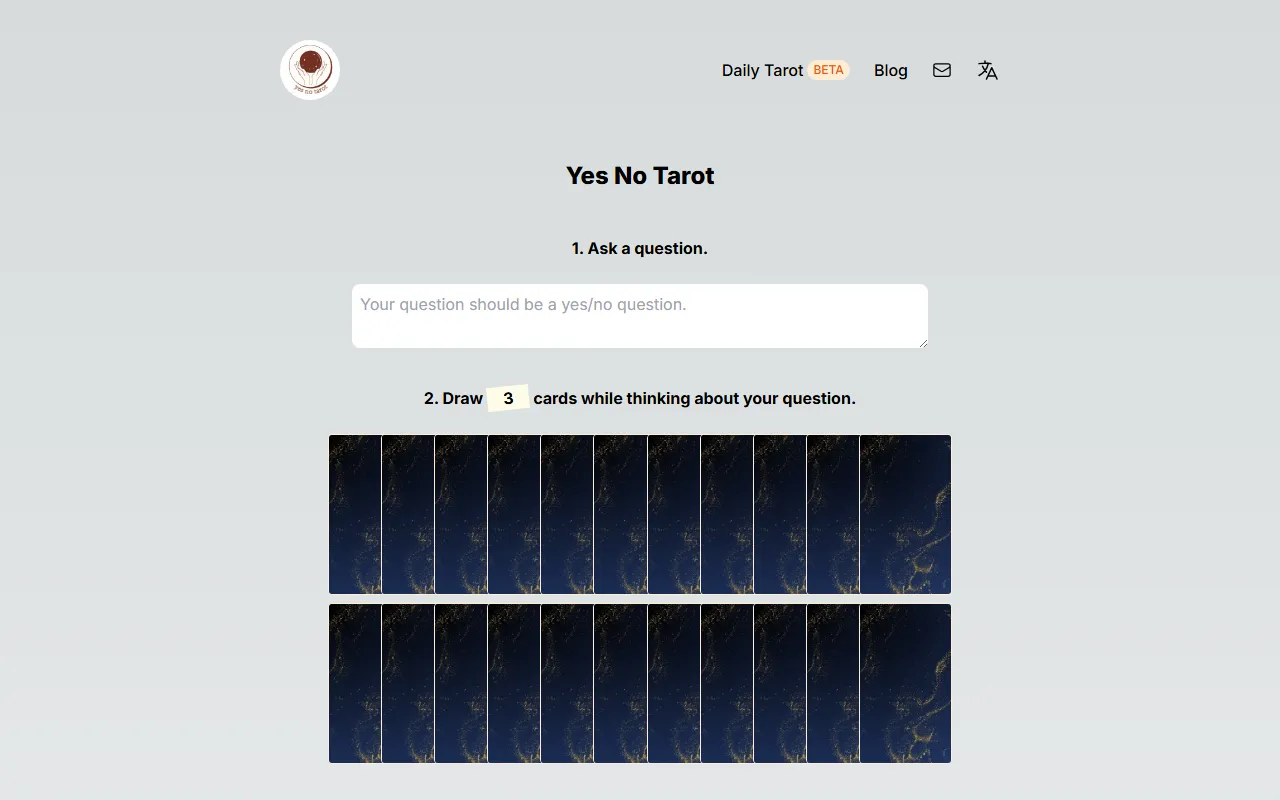
Task: Open the Daily Tarot page
Action: (762, 70)
